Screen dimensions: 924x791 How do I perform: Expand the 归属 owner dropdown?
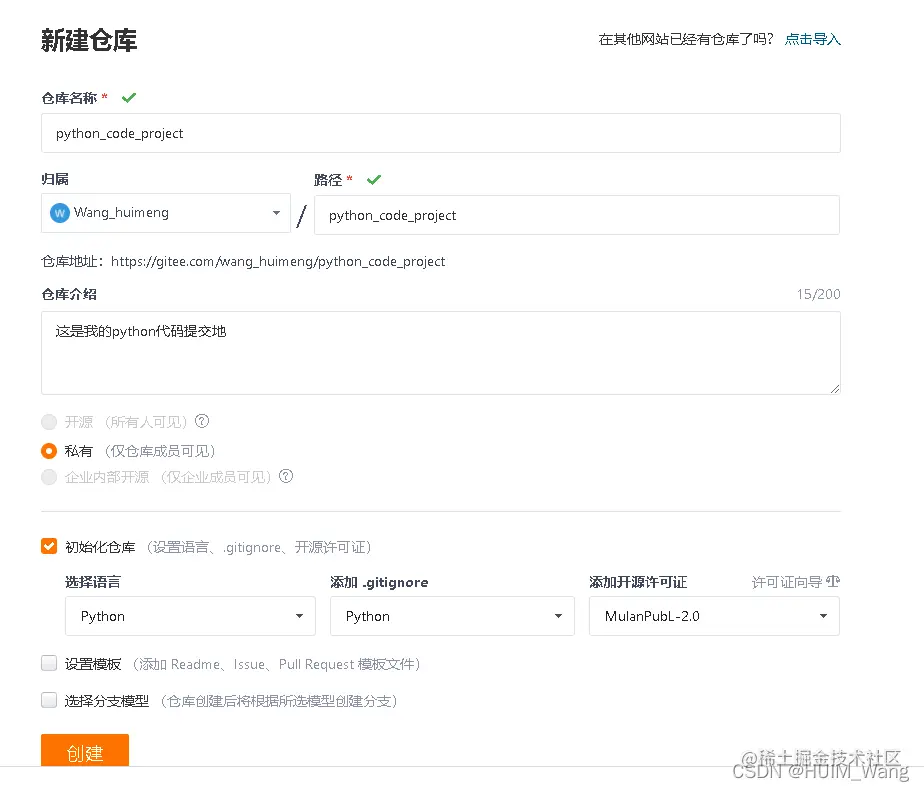coord(276,213)
